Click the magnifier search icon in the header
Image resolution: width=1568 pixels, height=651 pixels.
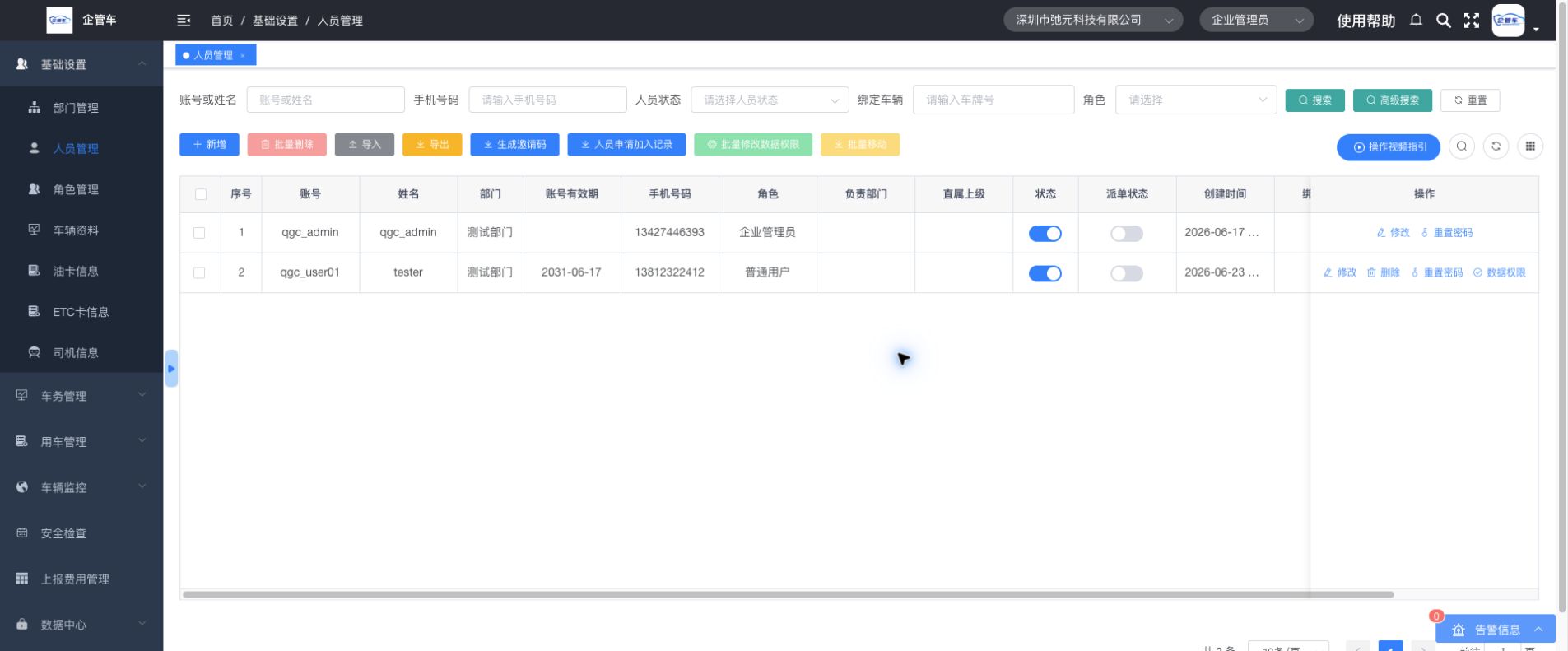(x=1444, y=21)
